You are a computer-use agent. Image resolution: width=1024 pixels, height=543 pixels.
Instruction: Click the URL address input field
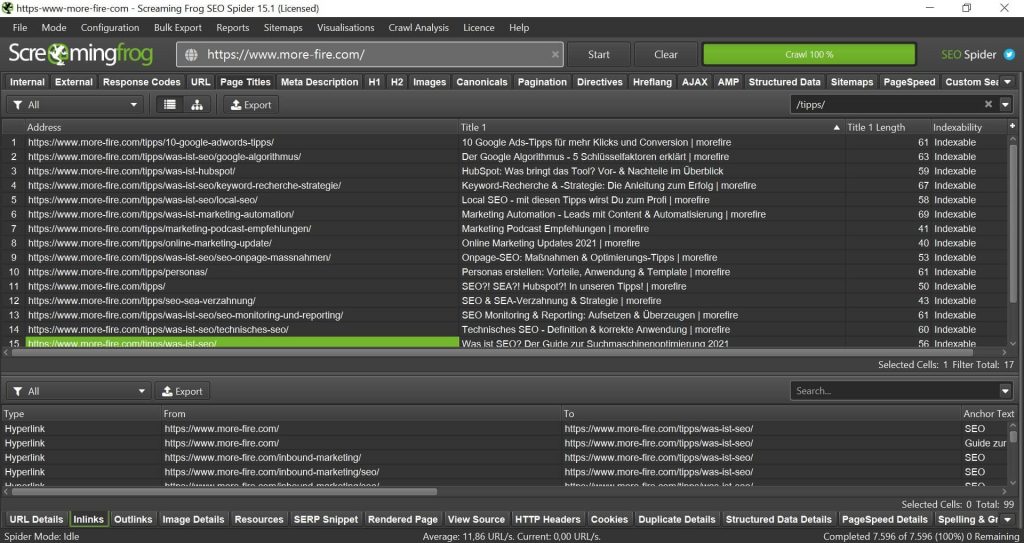369,55
